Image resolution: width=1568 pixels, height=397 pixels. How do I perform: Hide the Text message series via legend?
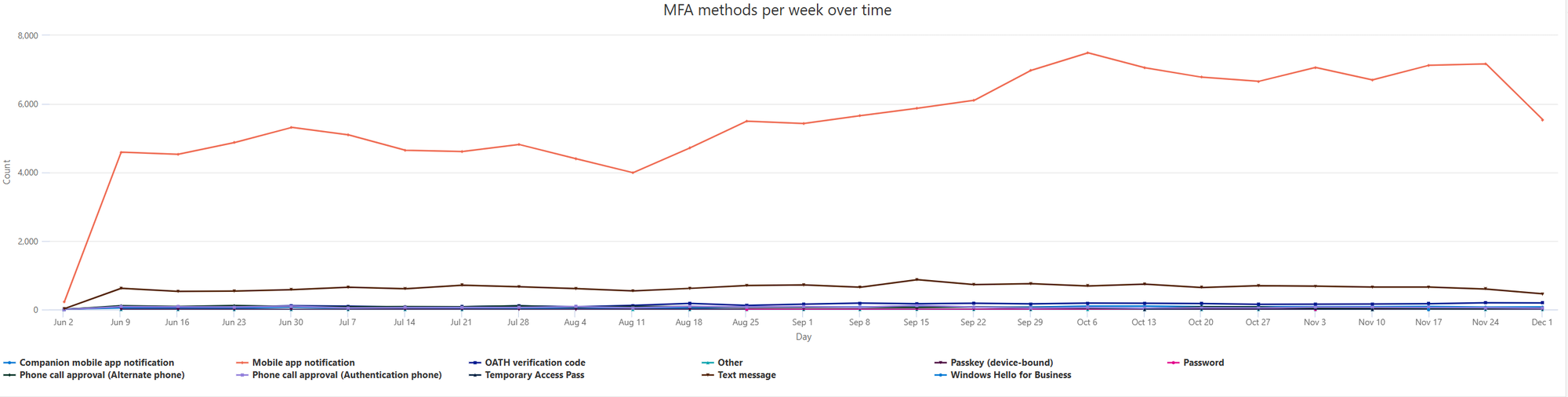746,375
